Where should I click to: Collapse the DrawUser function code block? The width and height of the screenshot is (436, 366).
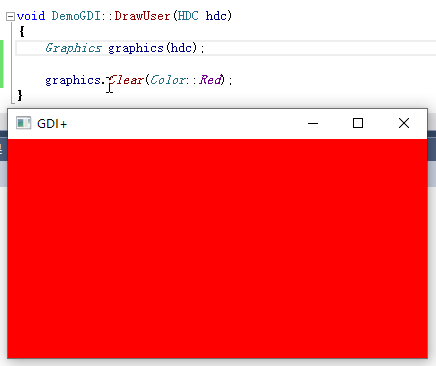(10, 16)
